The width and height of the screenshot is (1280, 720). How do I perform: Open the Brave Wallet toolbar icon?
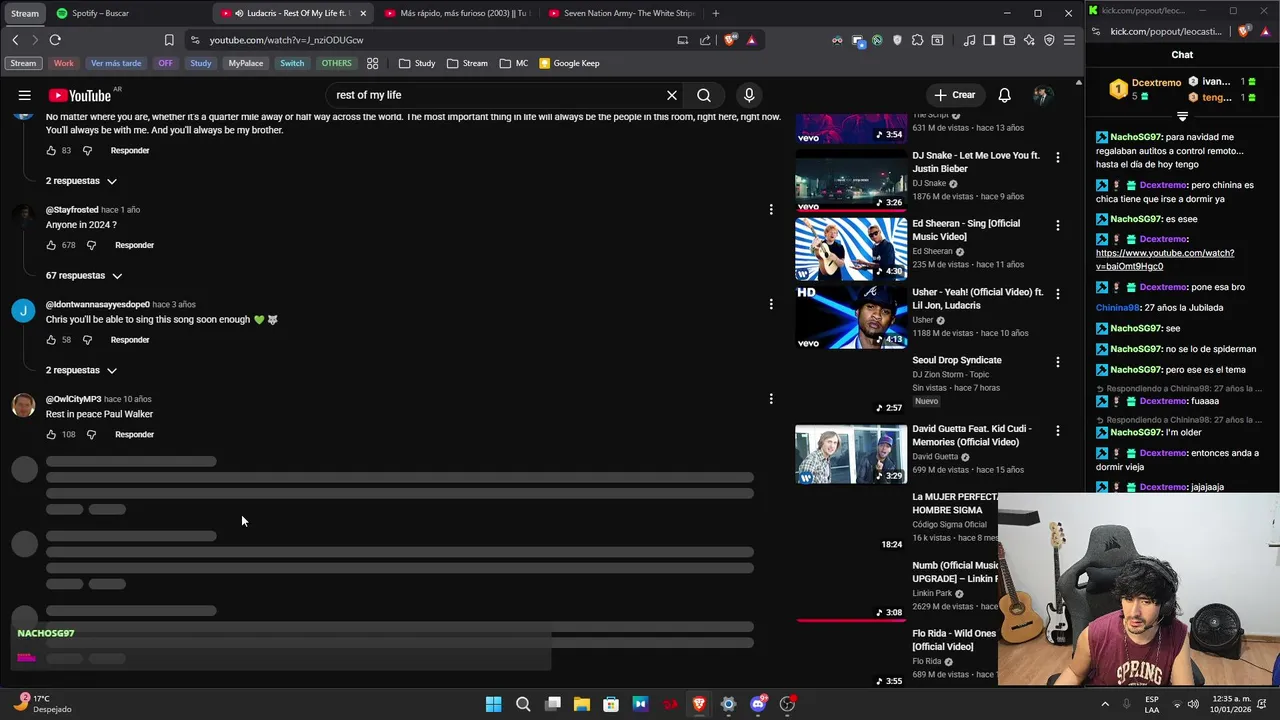pos(1009,40)
